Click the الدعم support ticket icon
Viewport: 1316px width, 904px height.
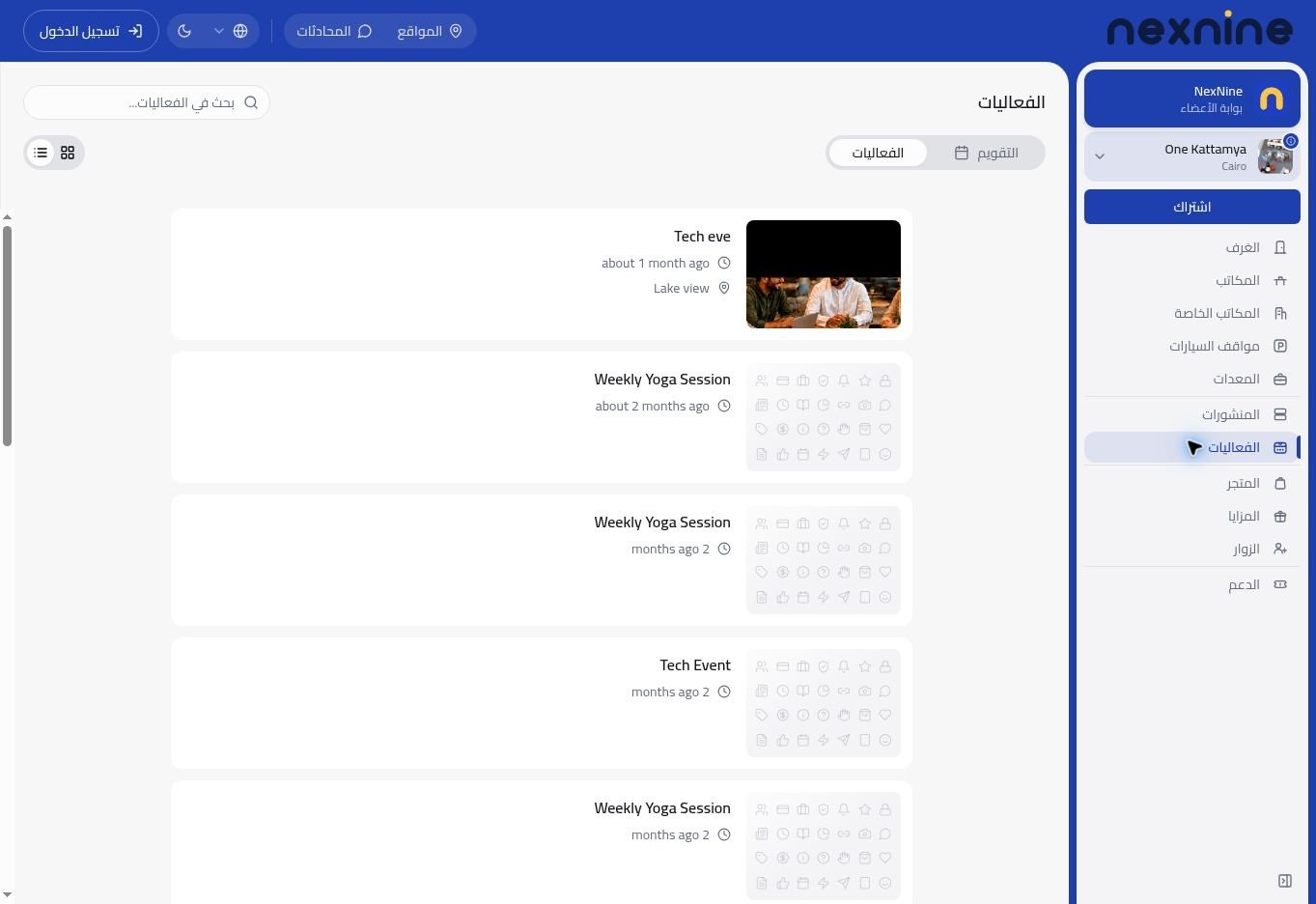pyautogui.click(x=1280, y=584)
